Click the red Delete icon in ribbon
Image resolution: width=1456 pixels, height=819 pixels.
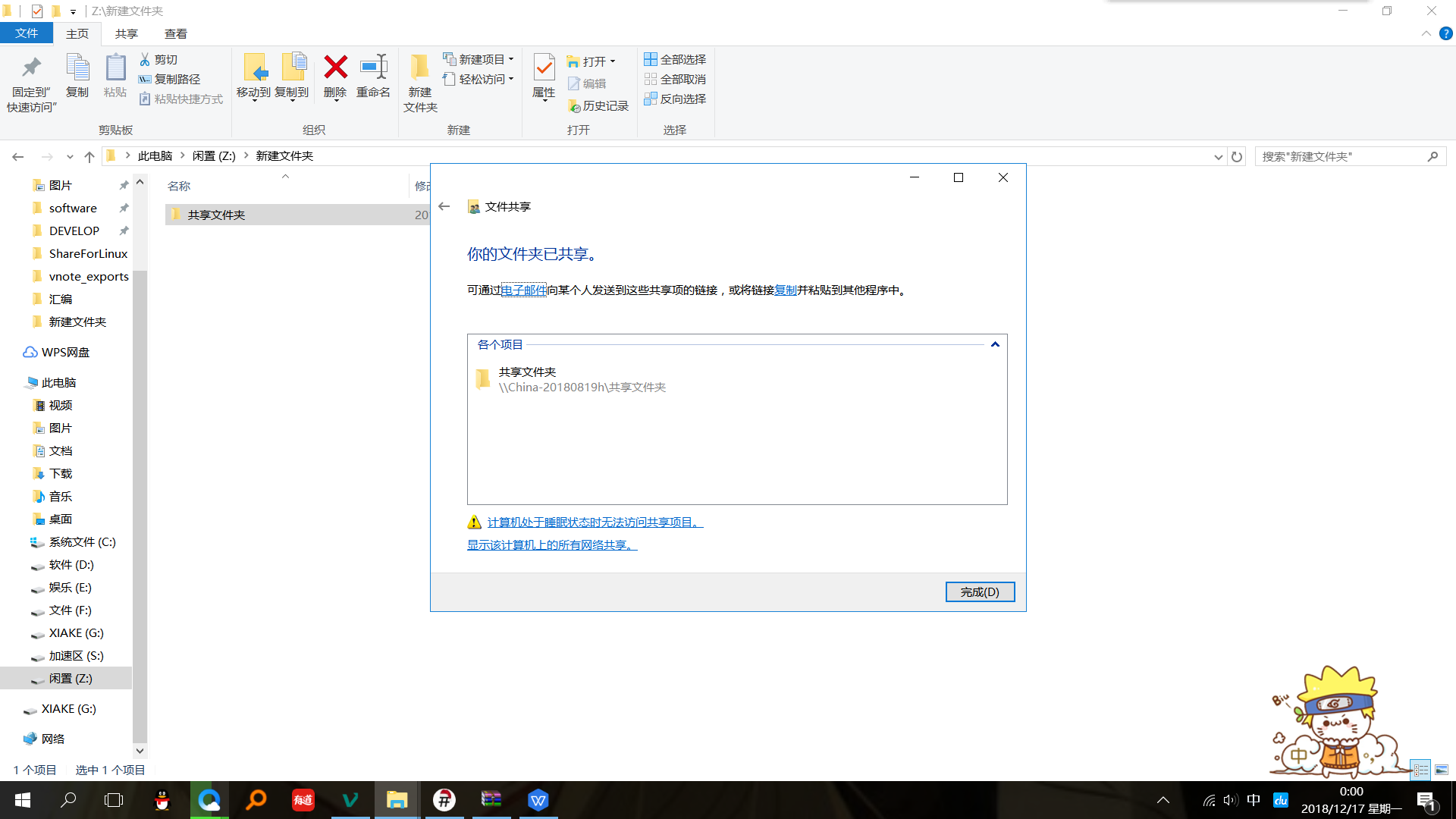pyautogui.click(x=335, y=68)
